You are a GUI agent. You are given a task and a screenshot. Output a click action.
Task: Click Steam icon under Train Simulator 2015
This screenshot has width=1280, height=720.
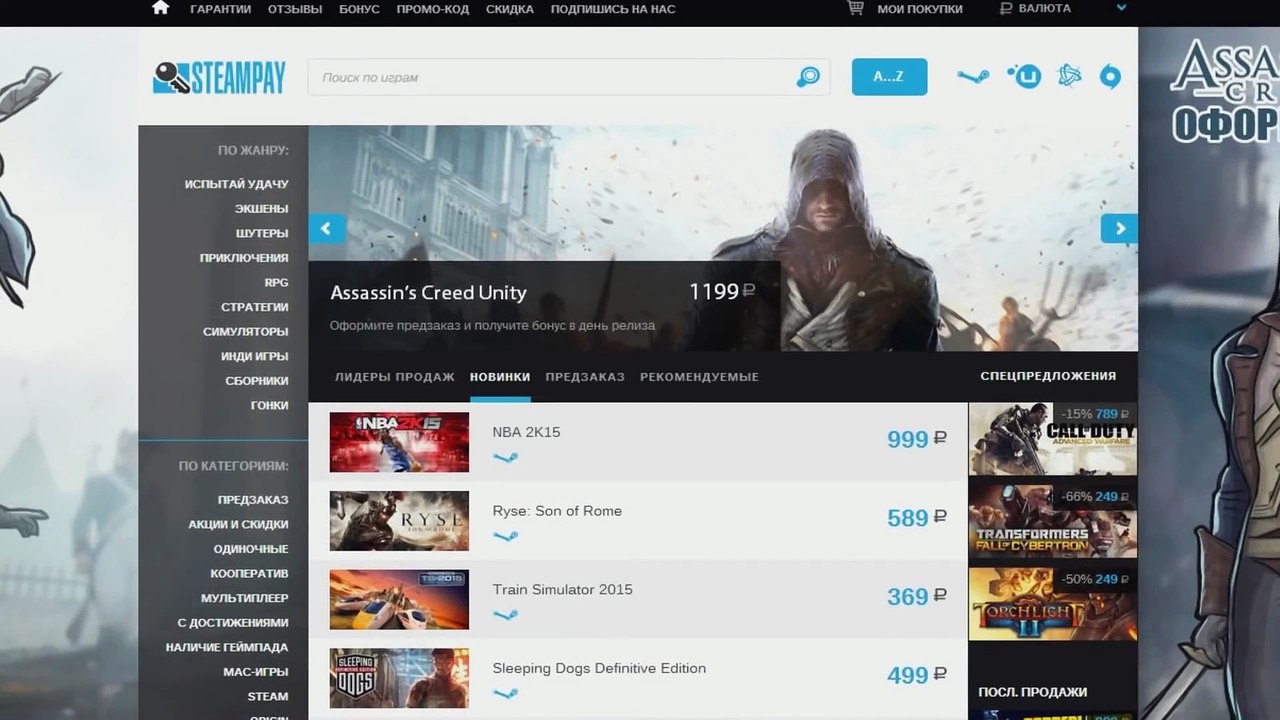(505, 615)
